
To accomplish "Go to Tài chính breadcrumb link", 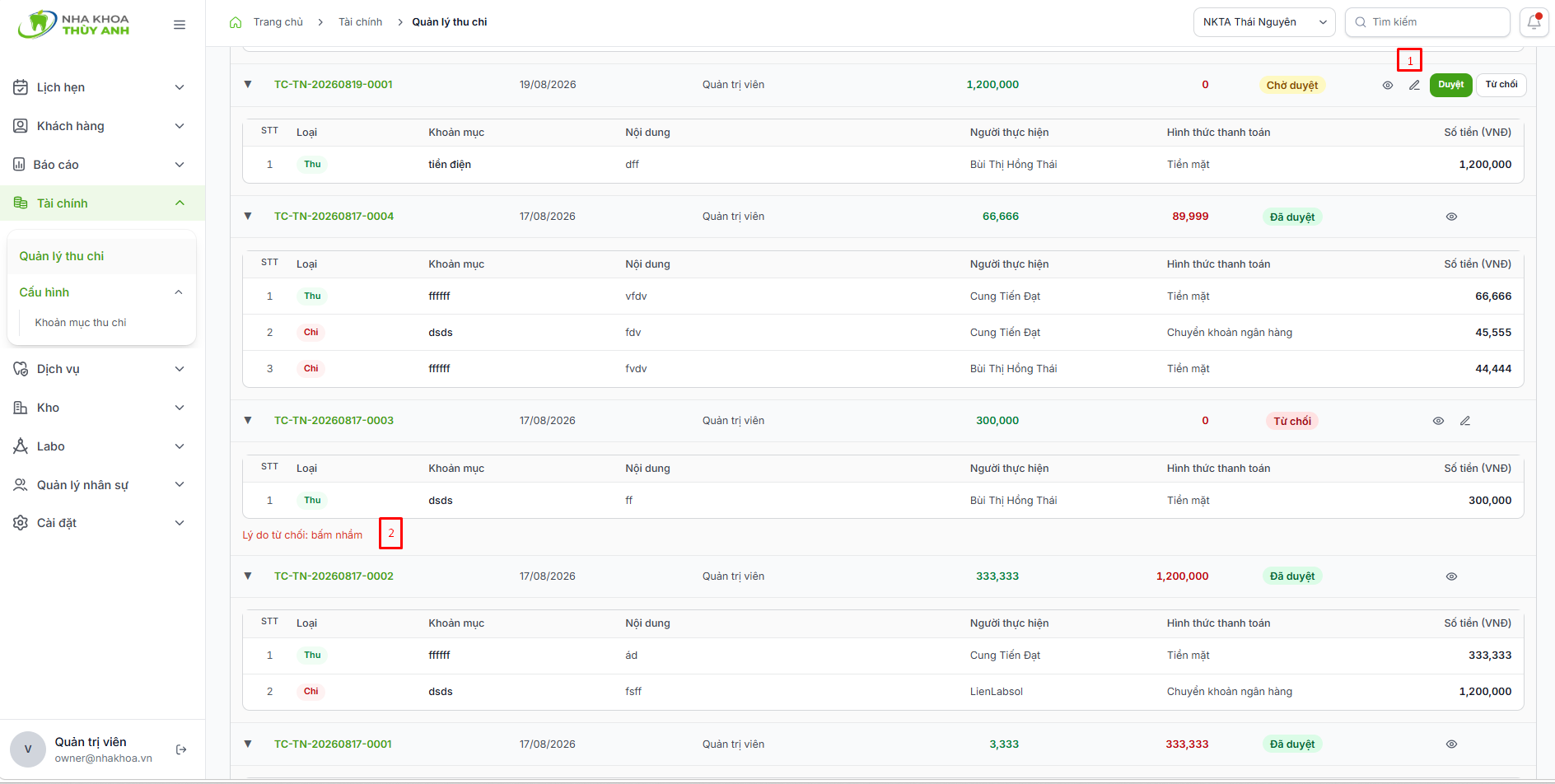I will click(360, 22).
